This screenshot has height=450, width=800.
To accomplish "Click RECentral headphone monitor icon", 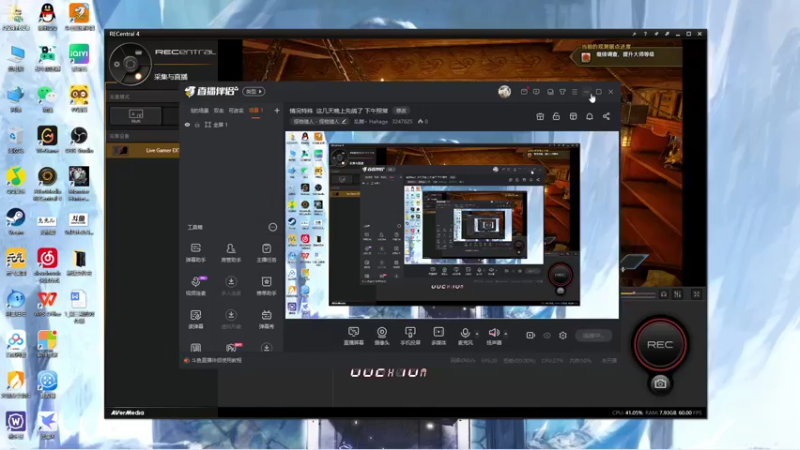I will [663, 294].
